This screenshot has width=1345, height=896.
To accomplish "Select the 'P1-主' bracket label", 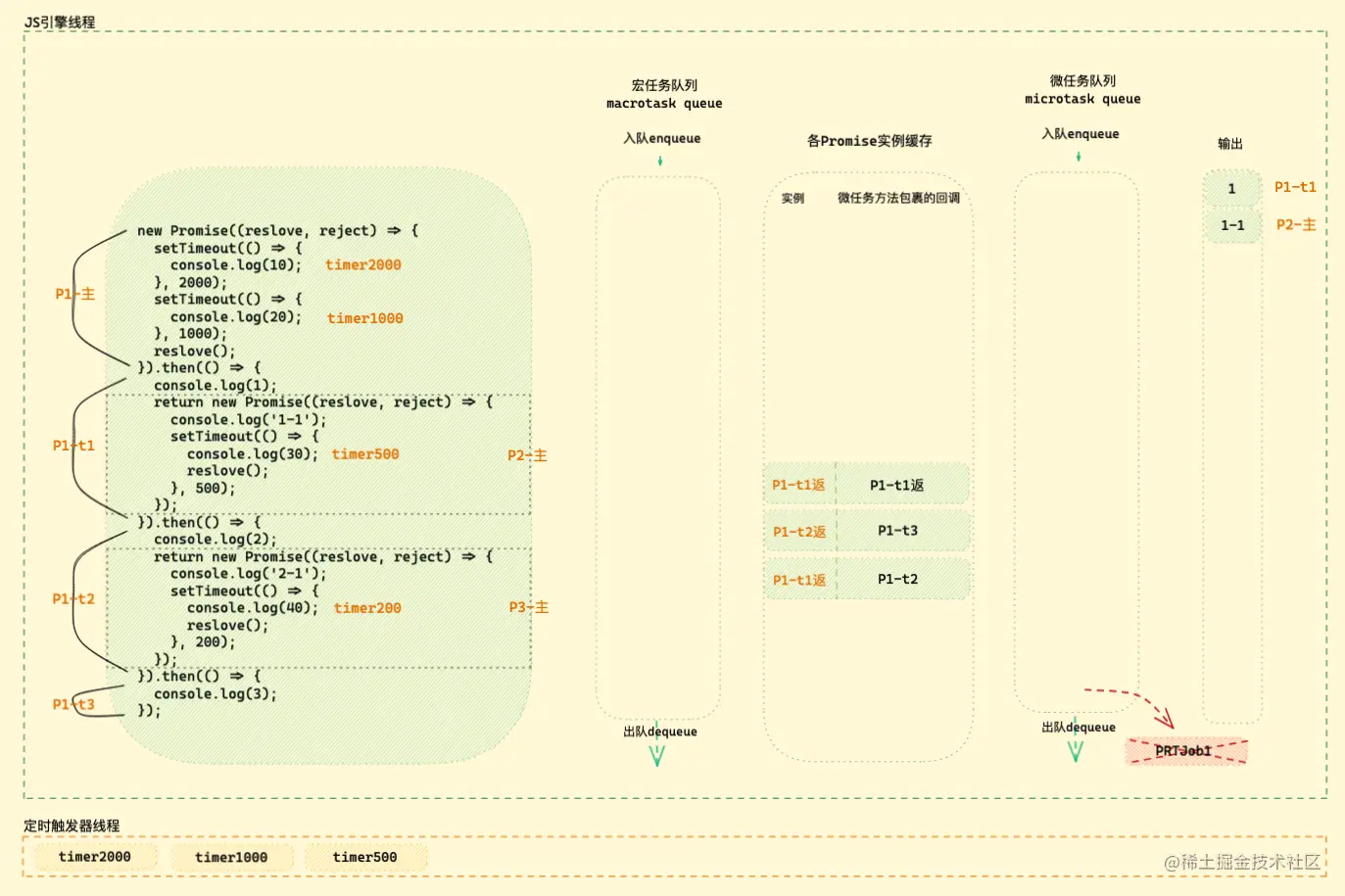I will 75,294.
